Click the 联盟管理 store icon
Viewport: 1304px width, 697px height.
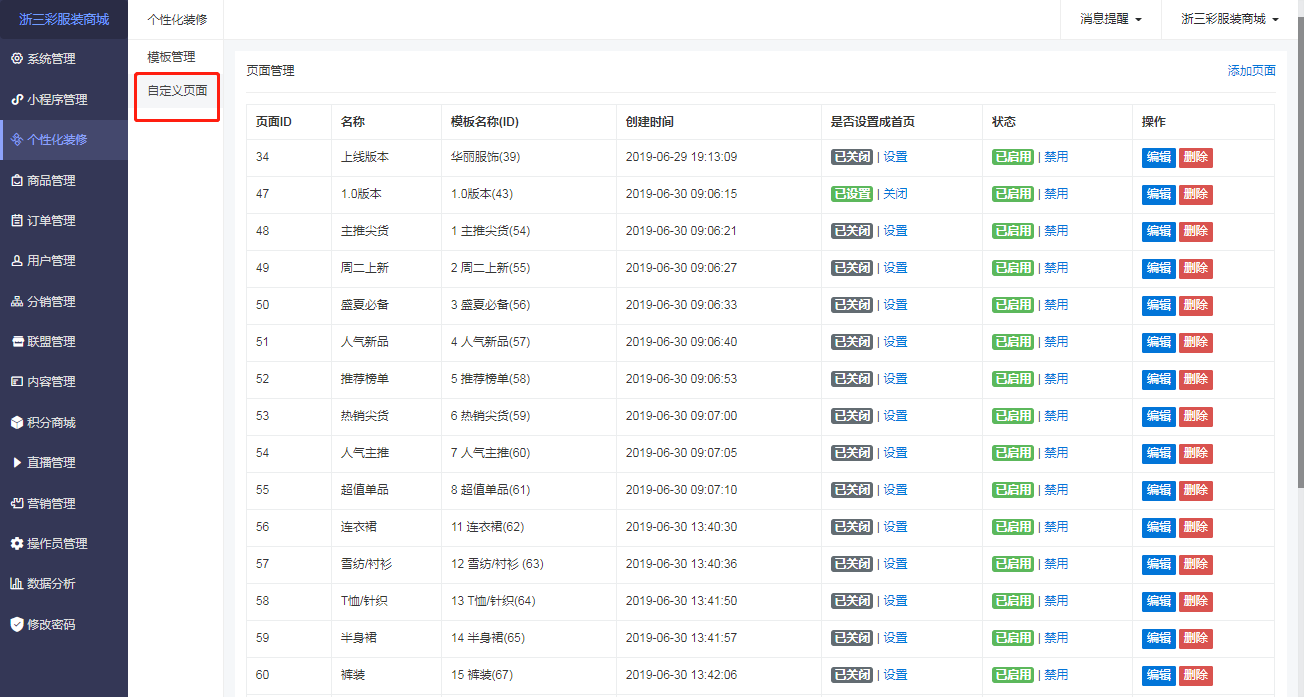[16, 342]
